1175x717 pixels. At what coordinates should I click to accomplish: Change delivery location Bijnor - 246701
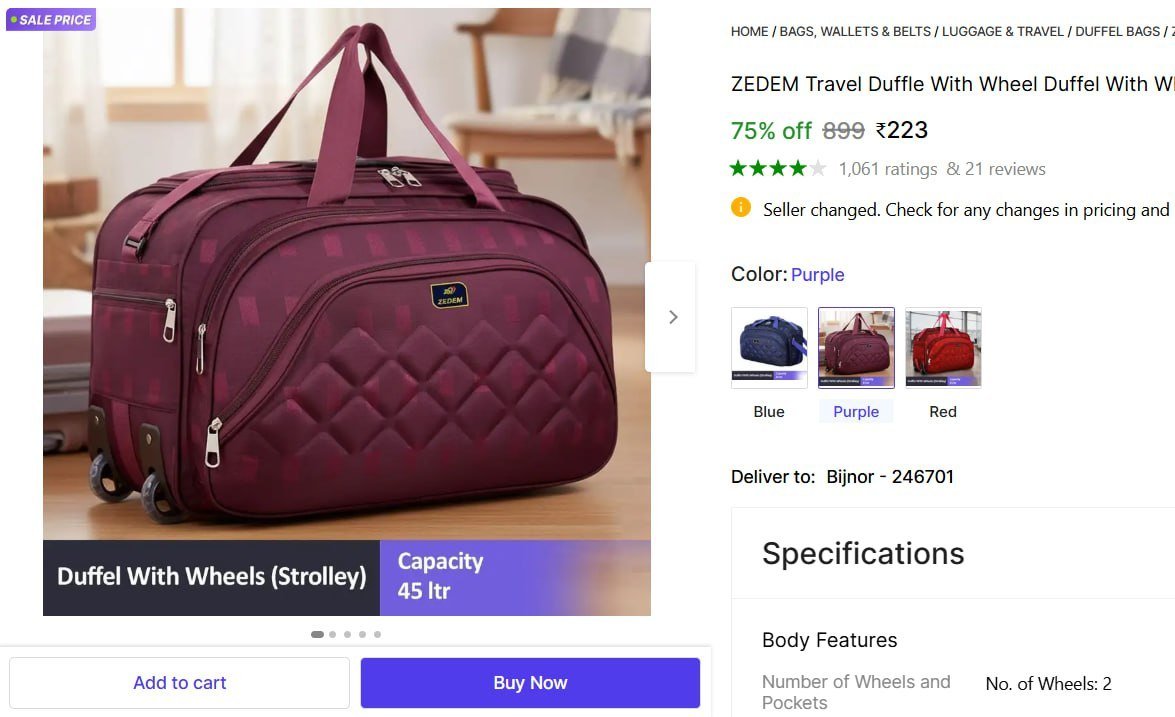pyautogui.click(x=890, y=477)
